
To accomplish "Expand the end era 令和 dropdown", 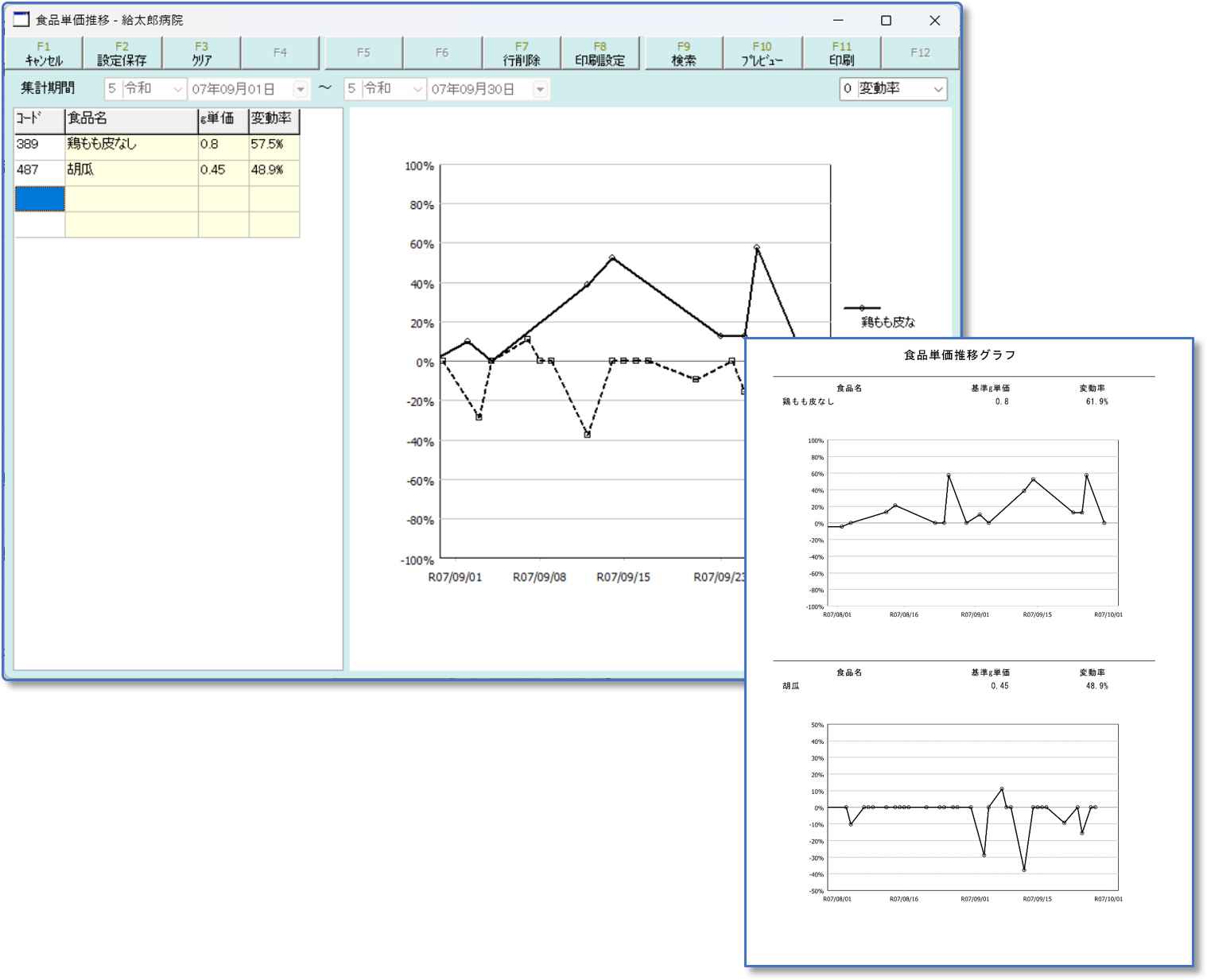I will (x=417, y=89).
